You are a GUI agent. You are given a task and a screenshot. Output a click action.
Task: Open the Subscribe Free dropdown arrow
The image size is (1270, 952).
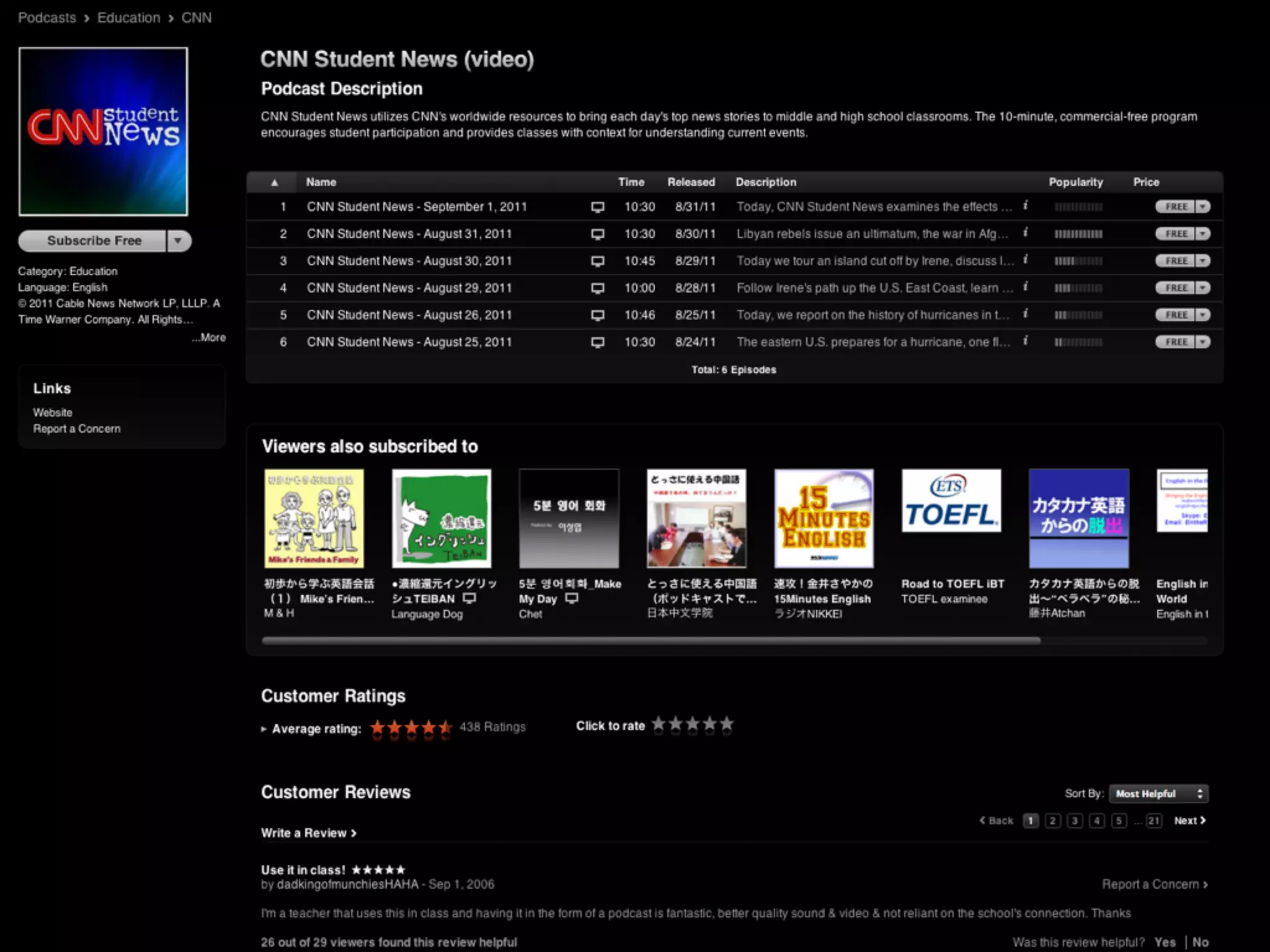179,240
